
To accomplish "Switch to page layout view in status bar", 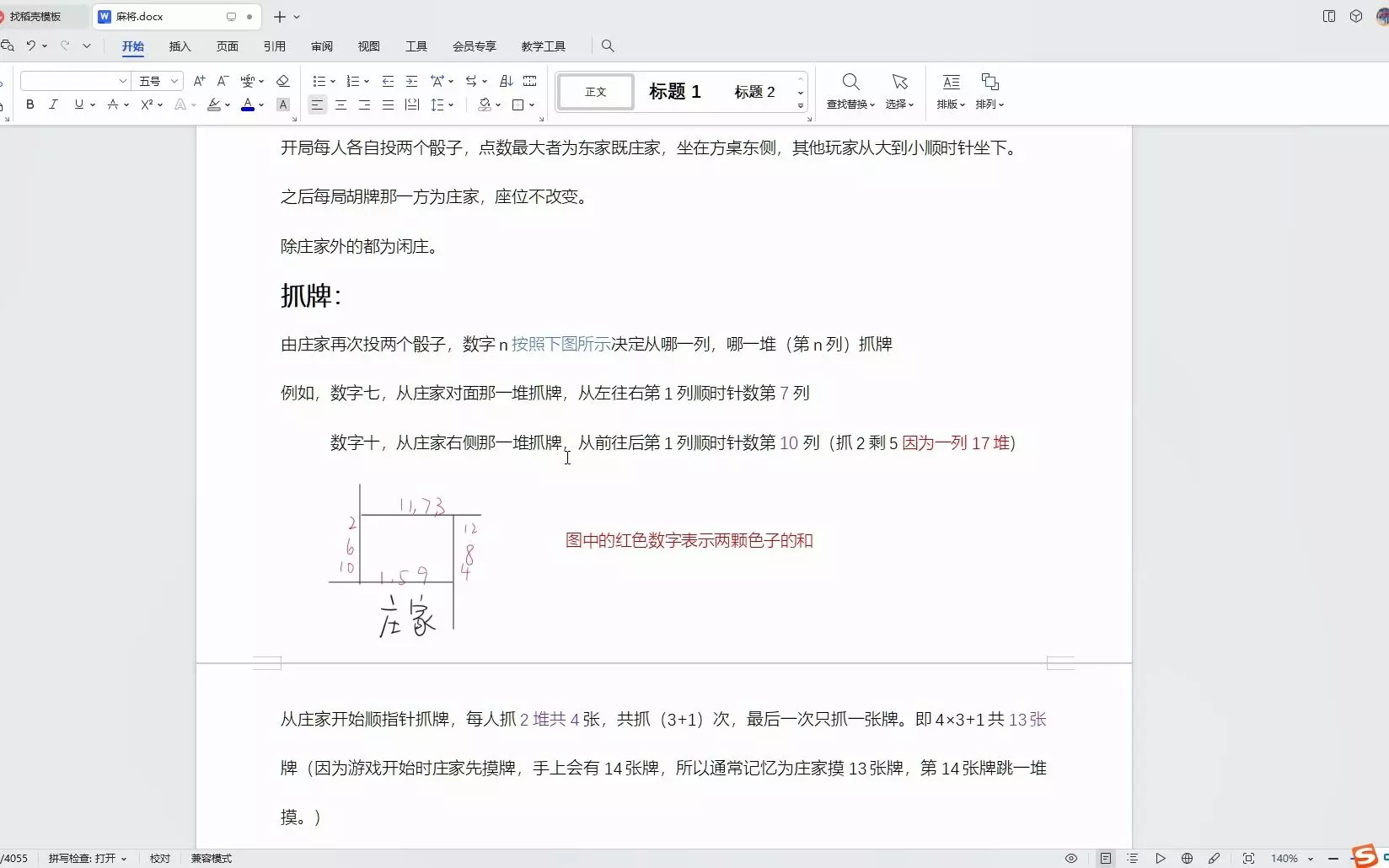I will click(x=1105, y=858).
